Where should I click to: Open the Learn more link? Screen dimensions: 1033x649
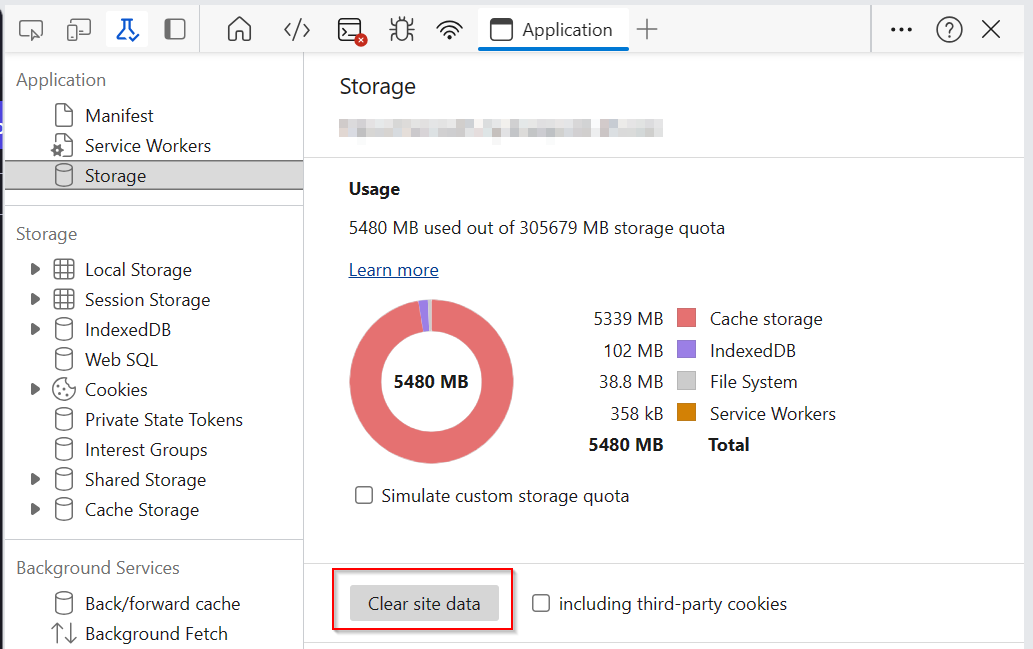pyautogui.click(x=393, y=270)
